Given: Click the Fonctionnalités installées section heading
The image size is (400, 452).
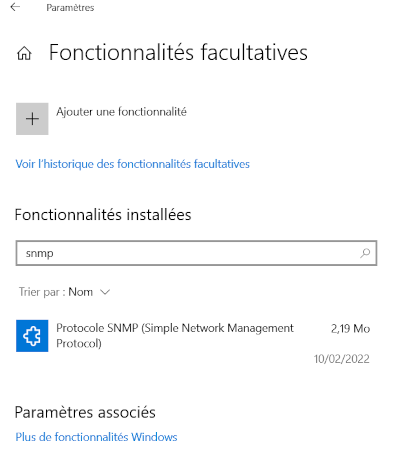Looking at the screenshot, I should click(103, 215).
